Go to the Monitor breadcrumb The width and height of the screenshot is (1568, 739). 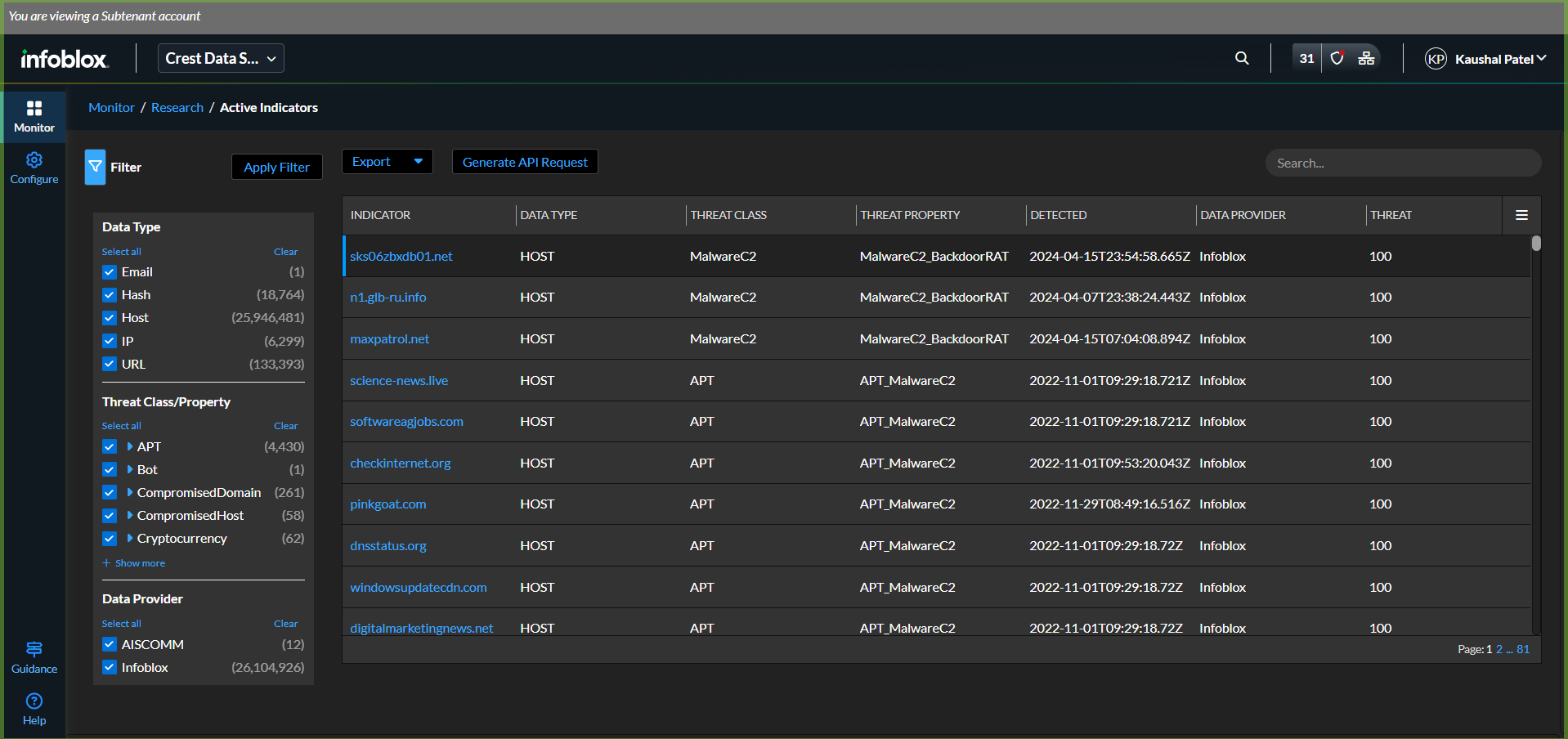(111, 108)
